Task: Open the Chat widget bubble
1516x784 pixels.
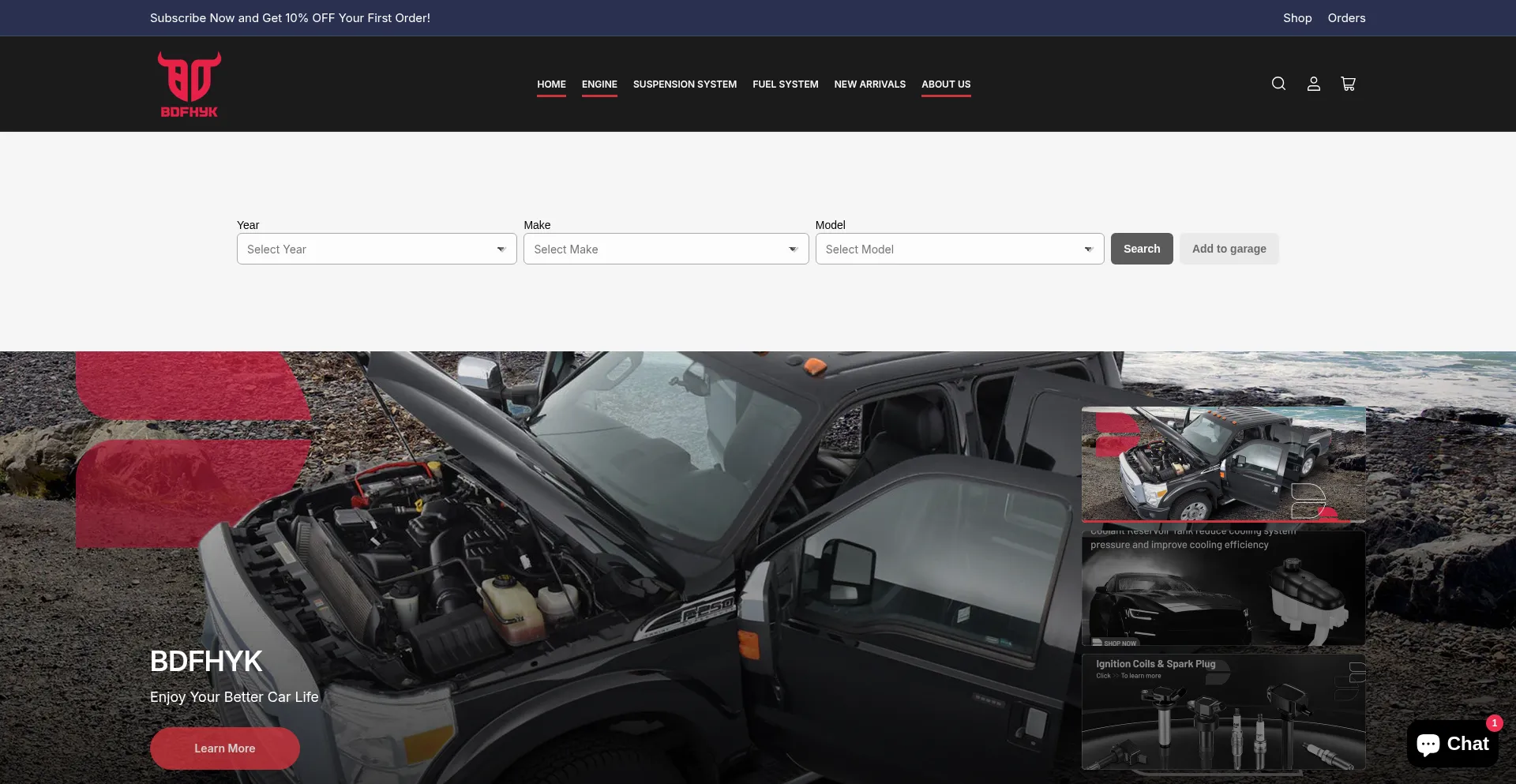Action: (x=1452, y=744)
